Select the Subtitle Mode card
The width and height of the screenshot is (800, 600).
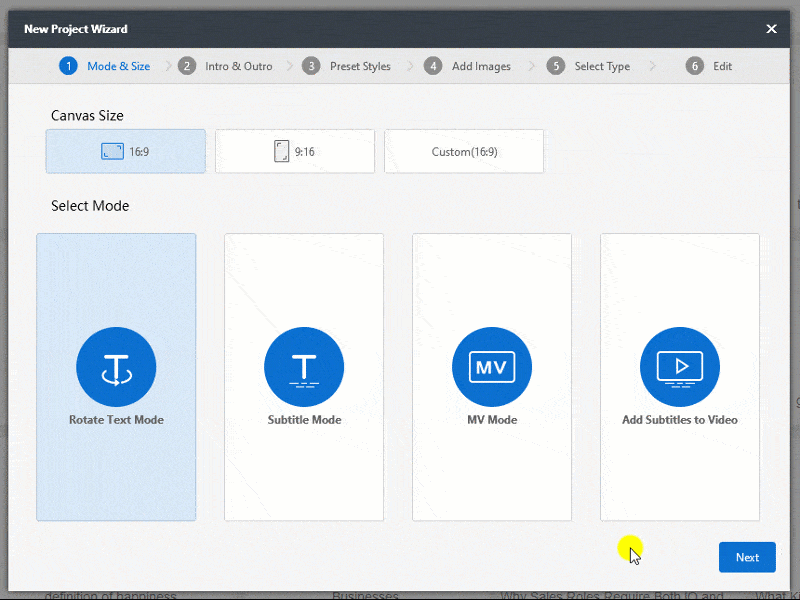[x=304, y=377]
